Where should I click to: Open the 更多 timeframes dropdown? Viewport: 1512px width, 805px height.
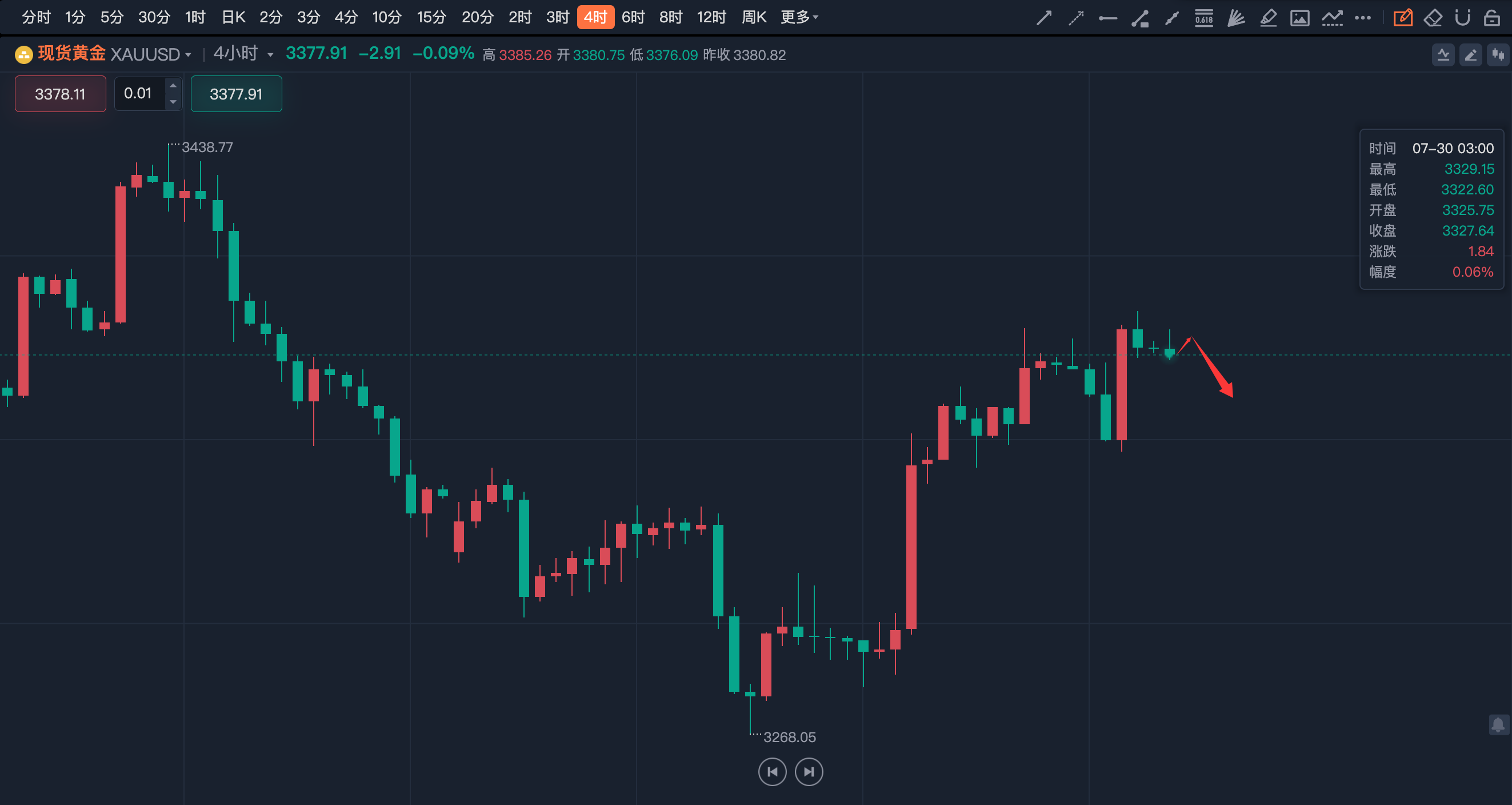799,18
